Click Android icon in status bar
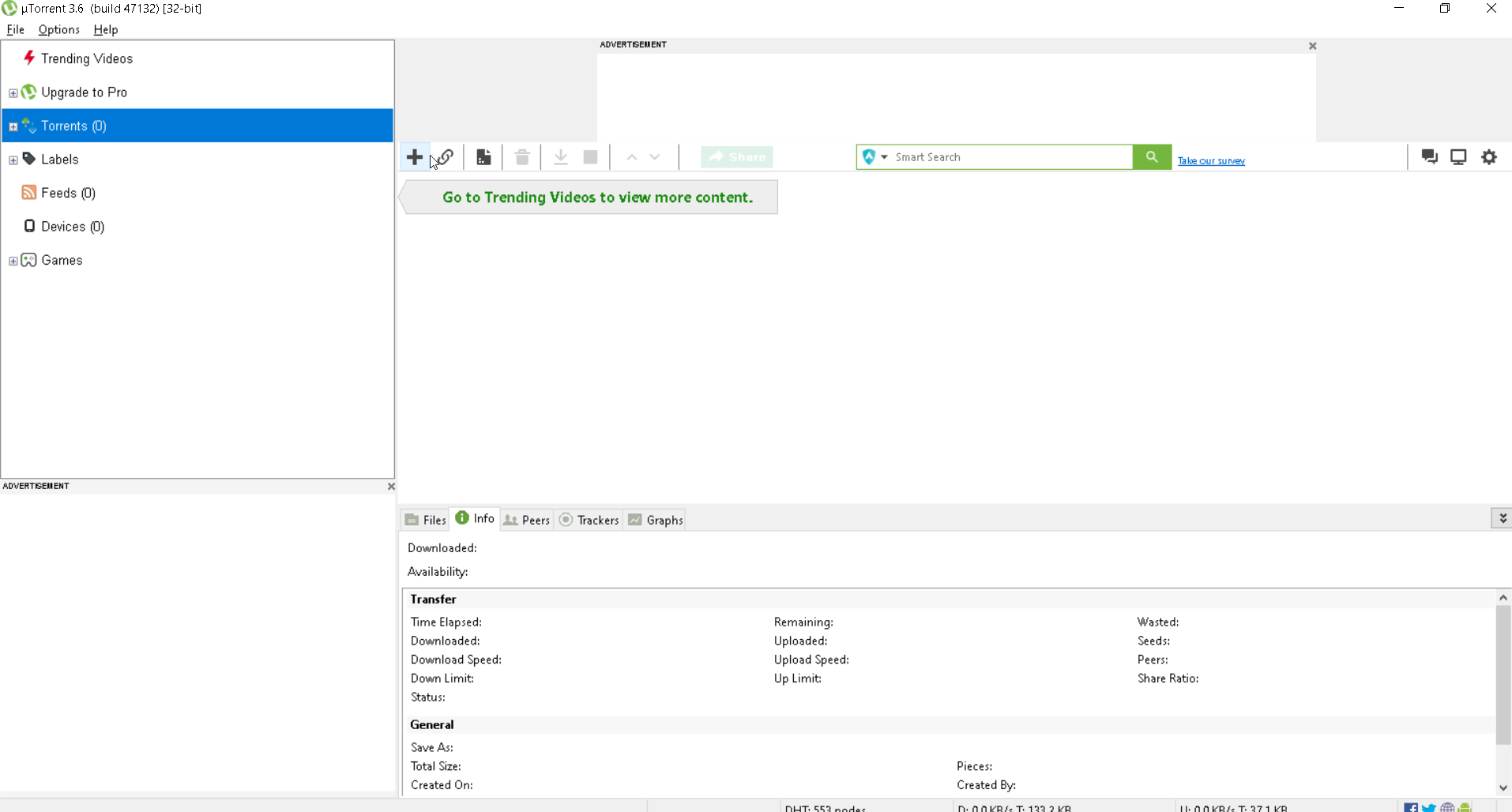Image resolution: width=1512 pixels, height=812 pixels. [1465, 807]
